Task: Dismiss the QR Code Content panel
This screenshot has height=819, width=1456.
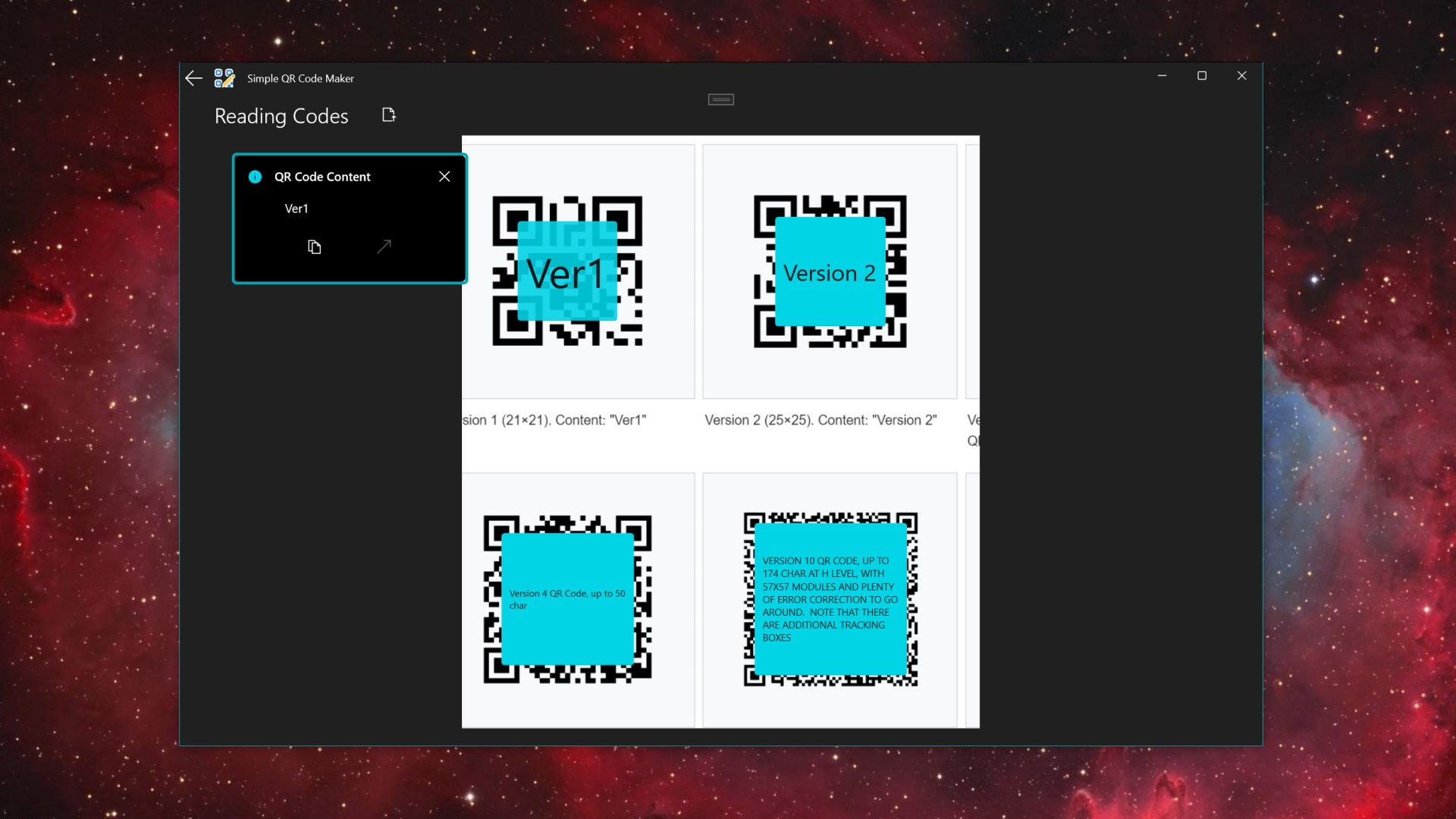Action: 444,176
